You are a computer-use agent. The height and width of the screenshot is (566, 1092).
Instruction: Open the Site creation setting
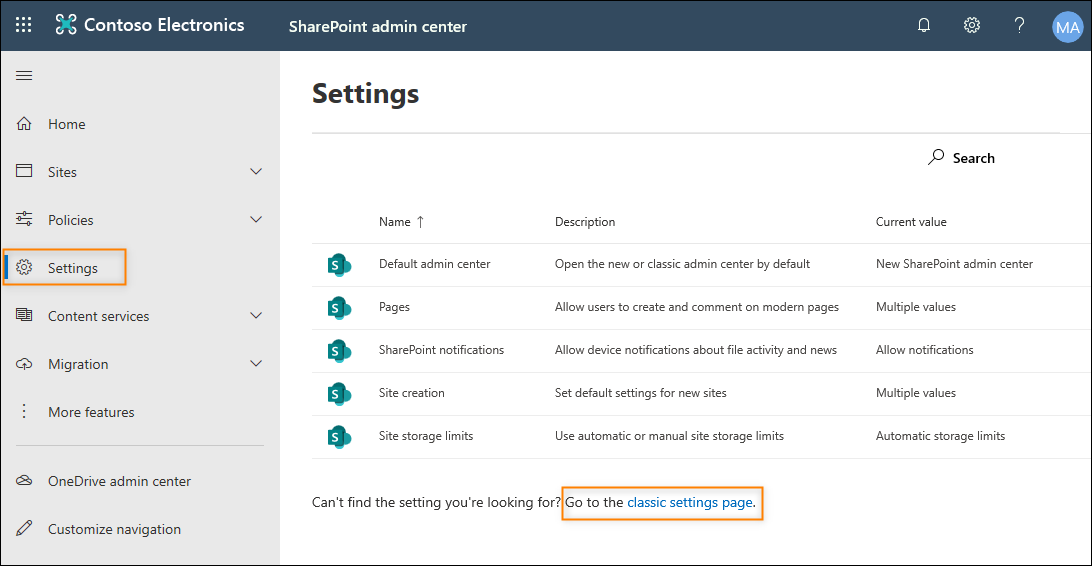coord(412,393)
